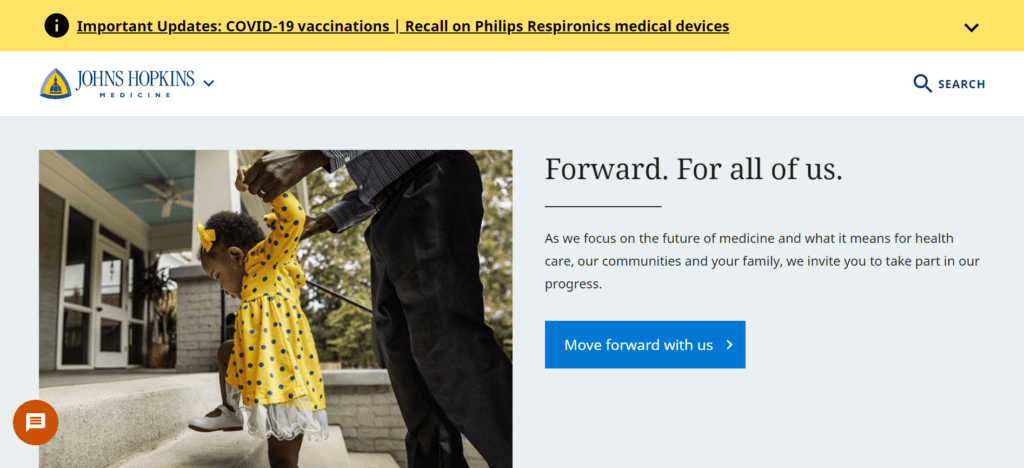The image size is (1024, 468).
Task: Click the info icon in the yellow banner
Action: point(57,26)
